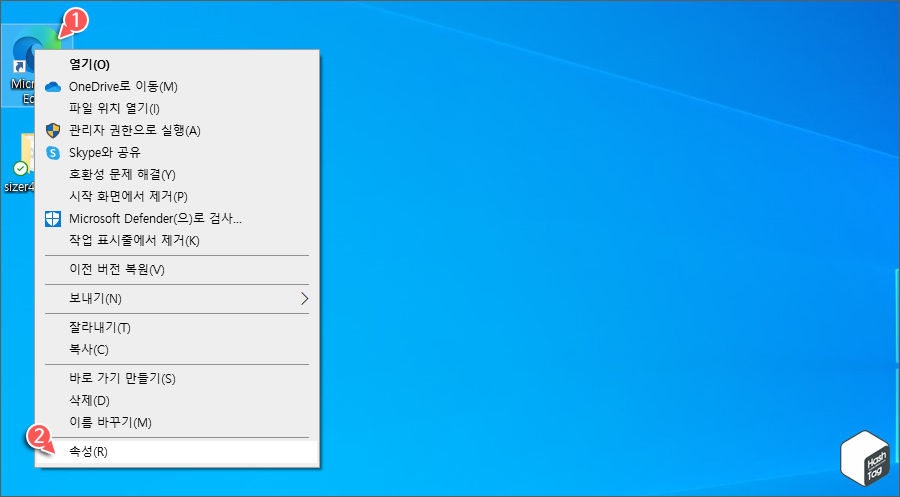
Task: Click the OneDrive cloud icon
Action: click(53, 87)
